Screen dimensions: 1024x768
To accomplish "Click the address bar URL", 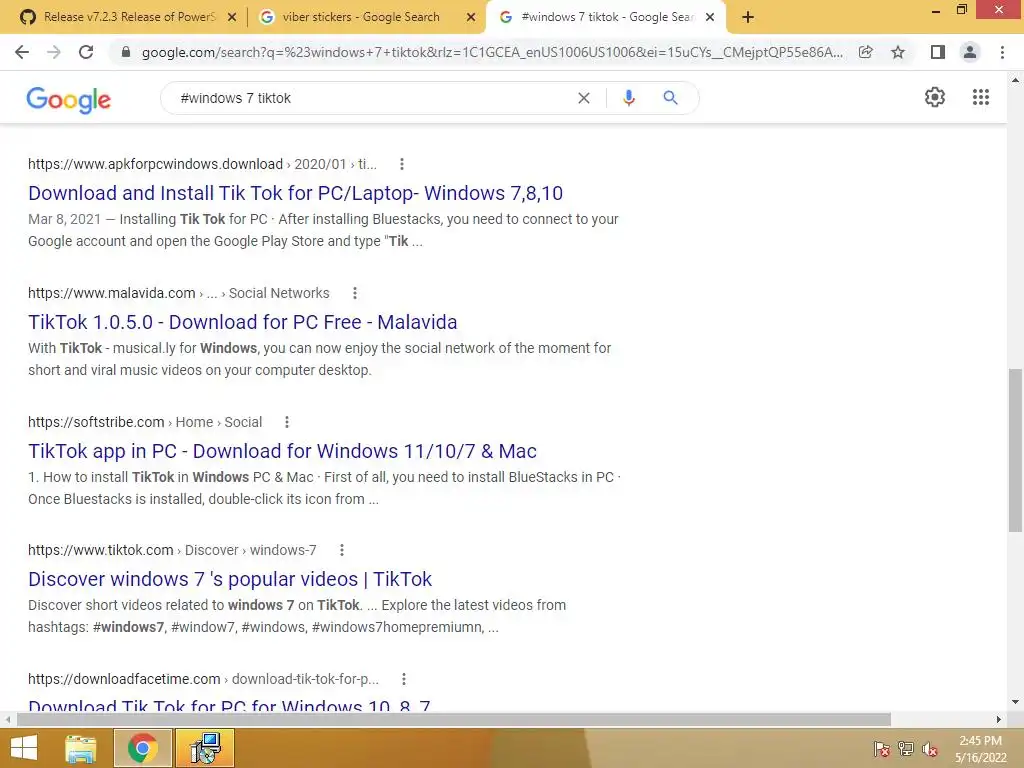I will coord(491,52).
